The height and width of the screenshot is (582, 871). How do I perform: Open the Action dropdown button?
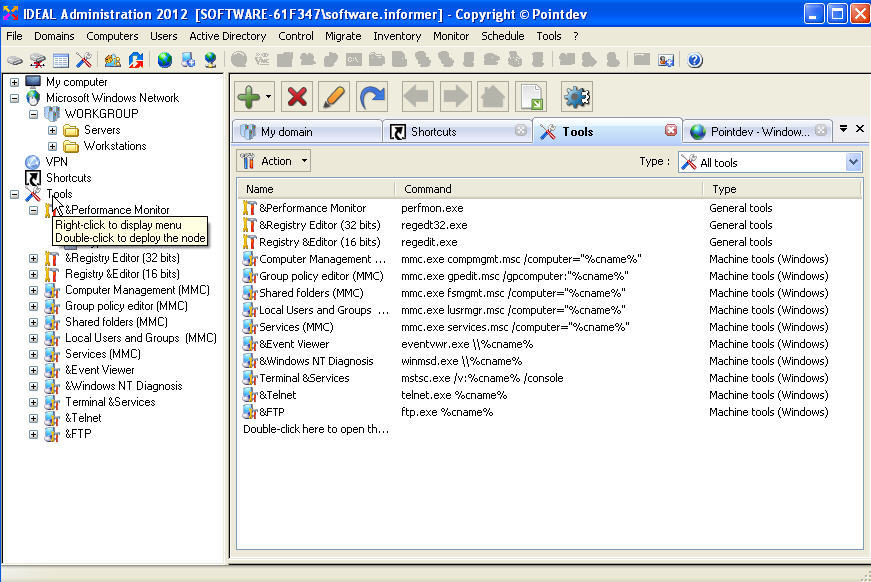(273, 161)
